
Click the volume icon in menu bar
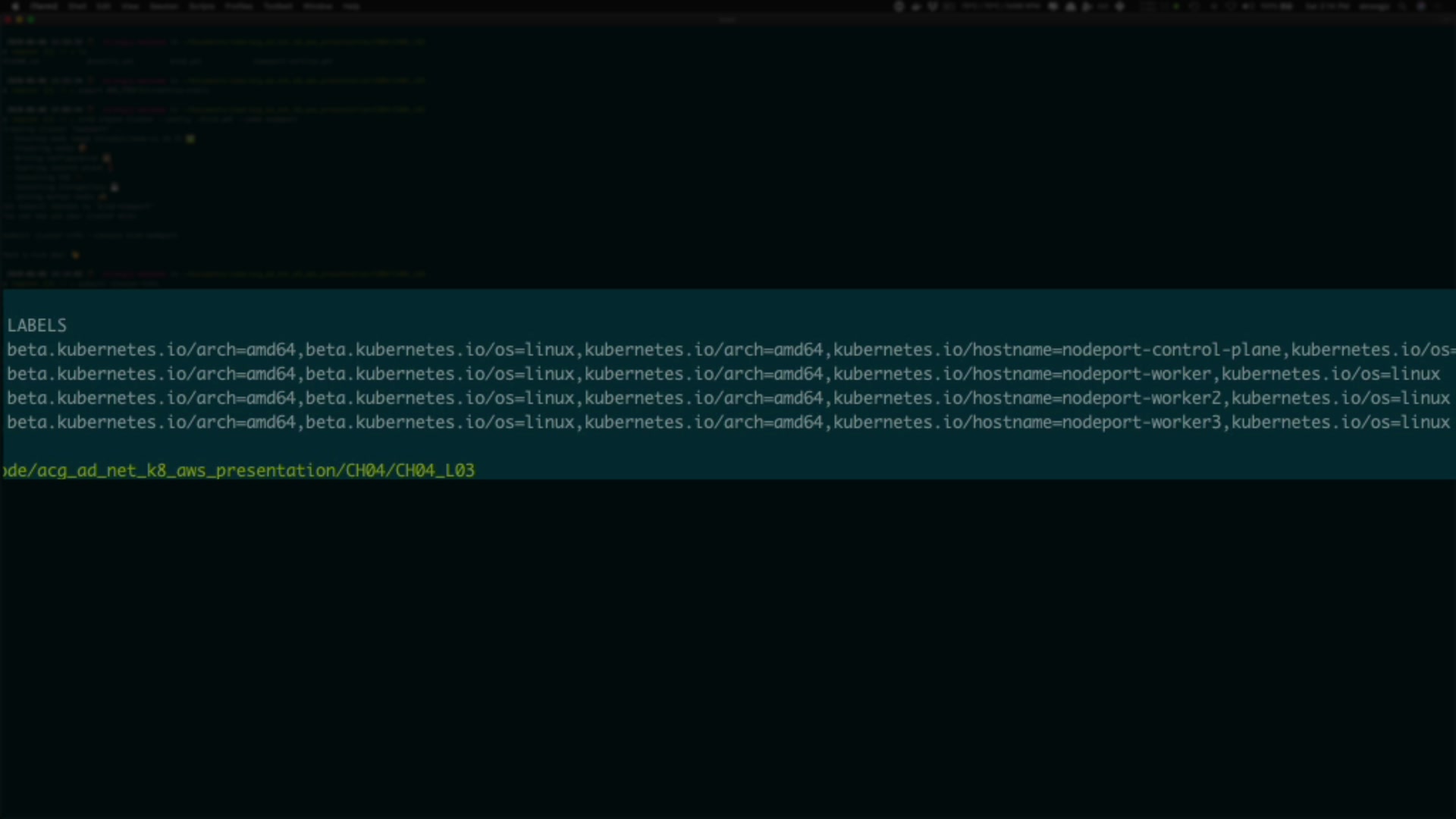click(x=1247, y=6)
